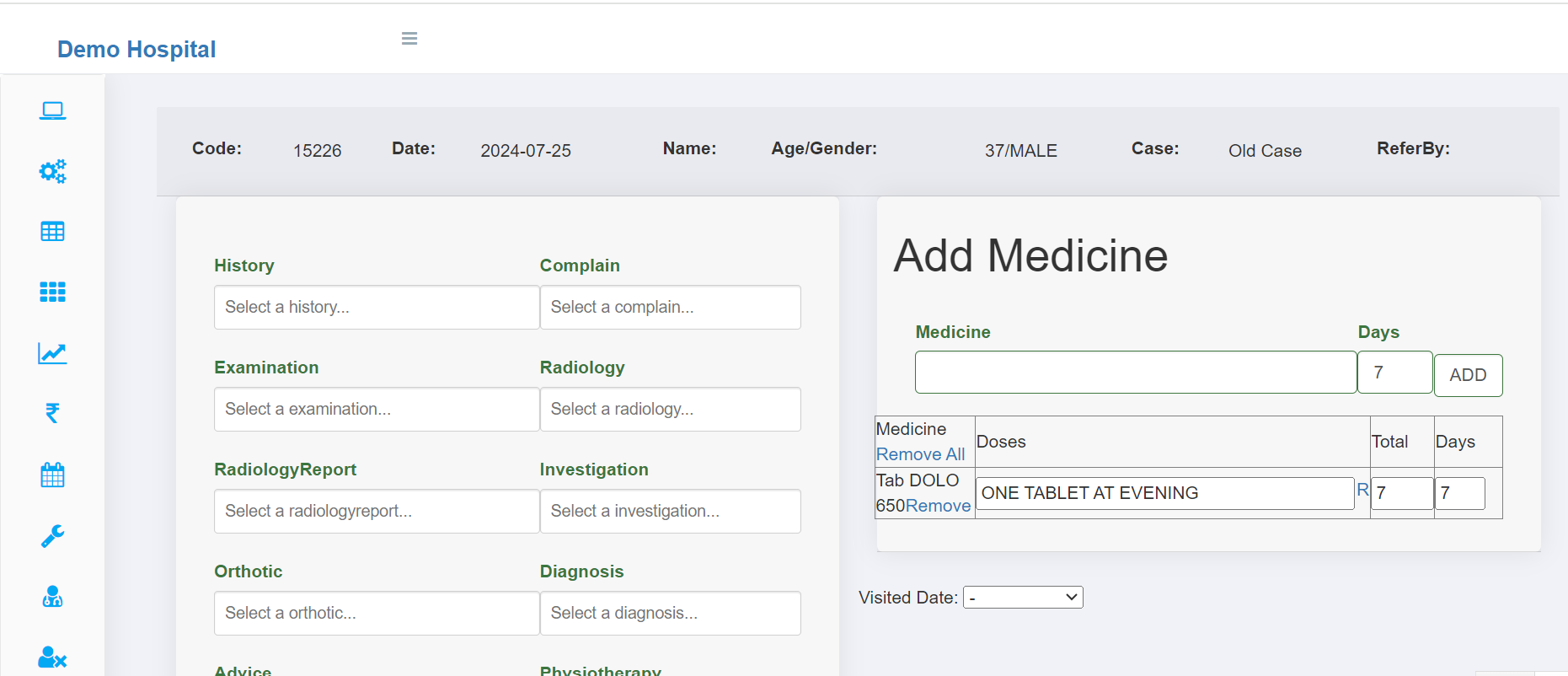This screenshot has height=676, width=1568.
Task: Open the settings gears sidebar icon
Action: pyautogui.click(x=52, y=171)
